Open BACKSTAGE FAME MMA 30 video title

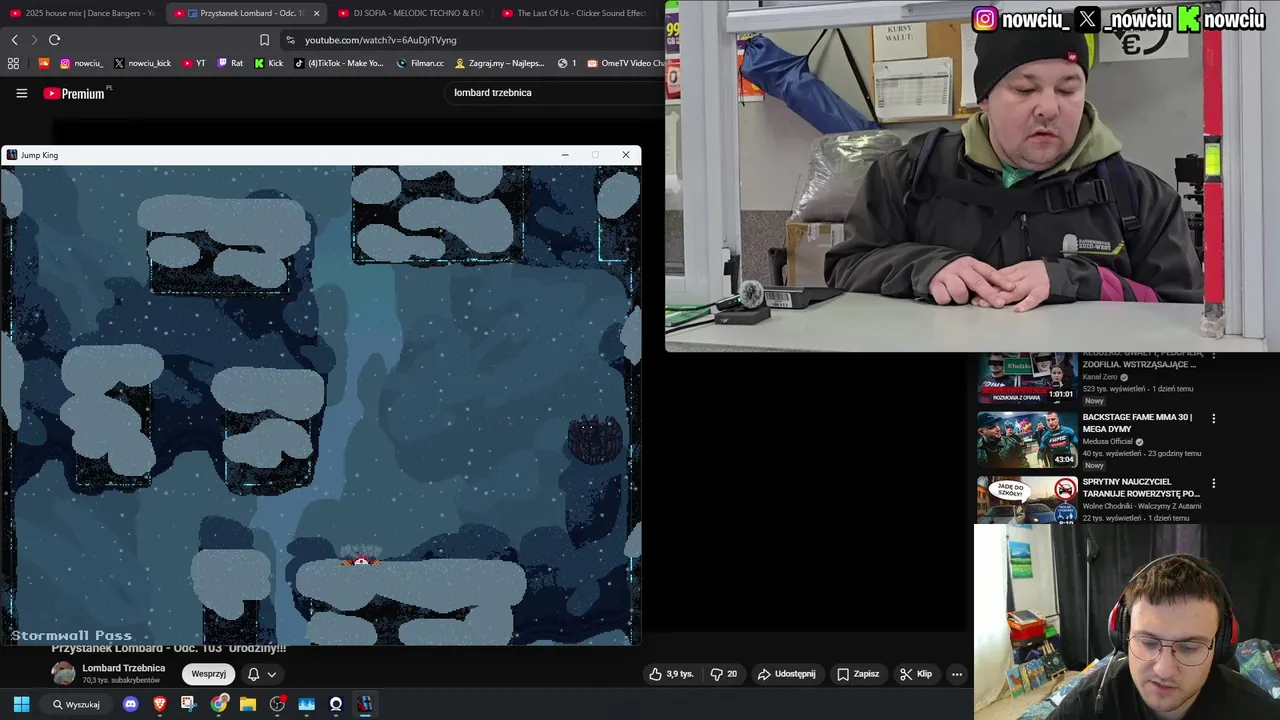pyautogui.click(x=1138, y=423)
